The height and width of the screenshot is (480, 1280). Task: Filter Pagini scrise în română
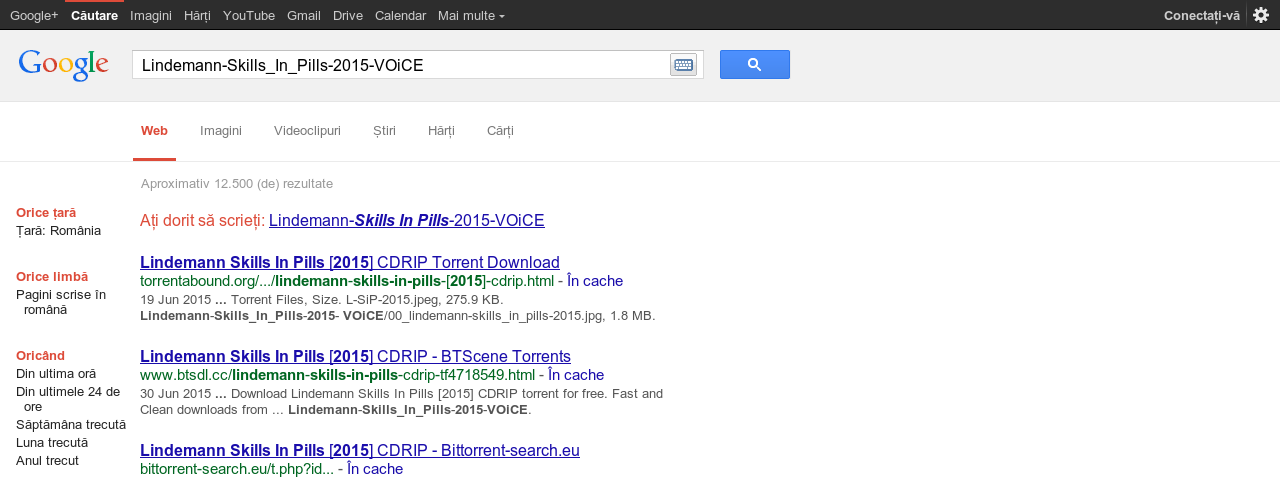[61, 302]
